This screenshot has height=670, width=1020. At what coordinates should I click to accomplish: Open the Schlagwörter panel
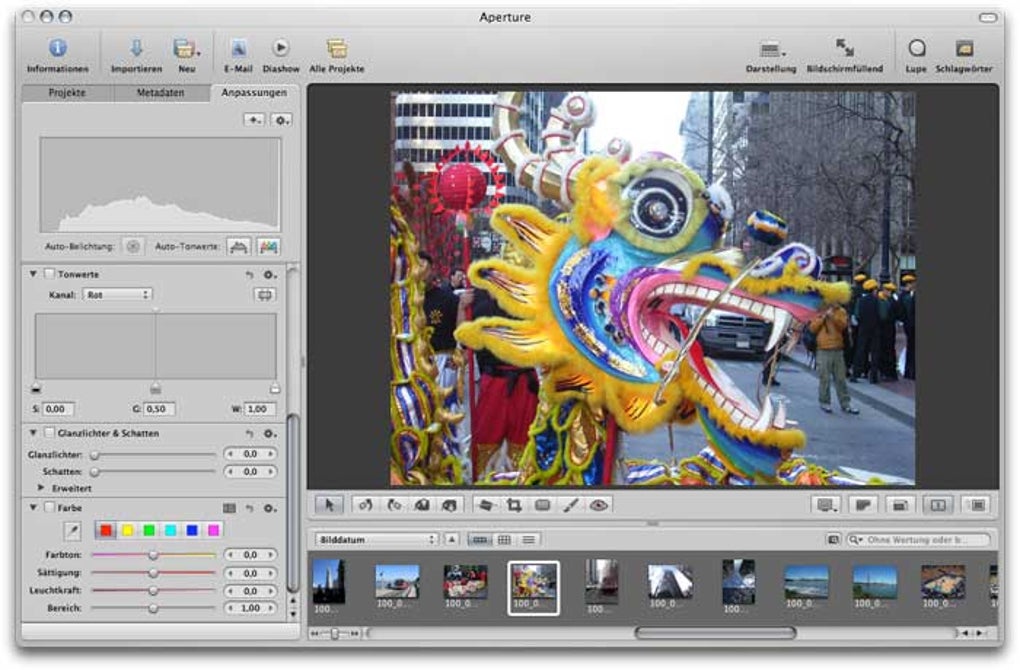[964, 49]
